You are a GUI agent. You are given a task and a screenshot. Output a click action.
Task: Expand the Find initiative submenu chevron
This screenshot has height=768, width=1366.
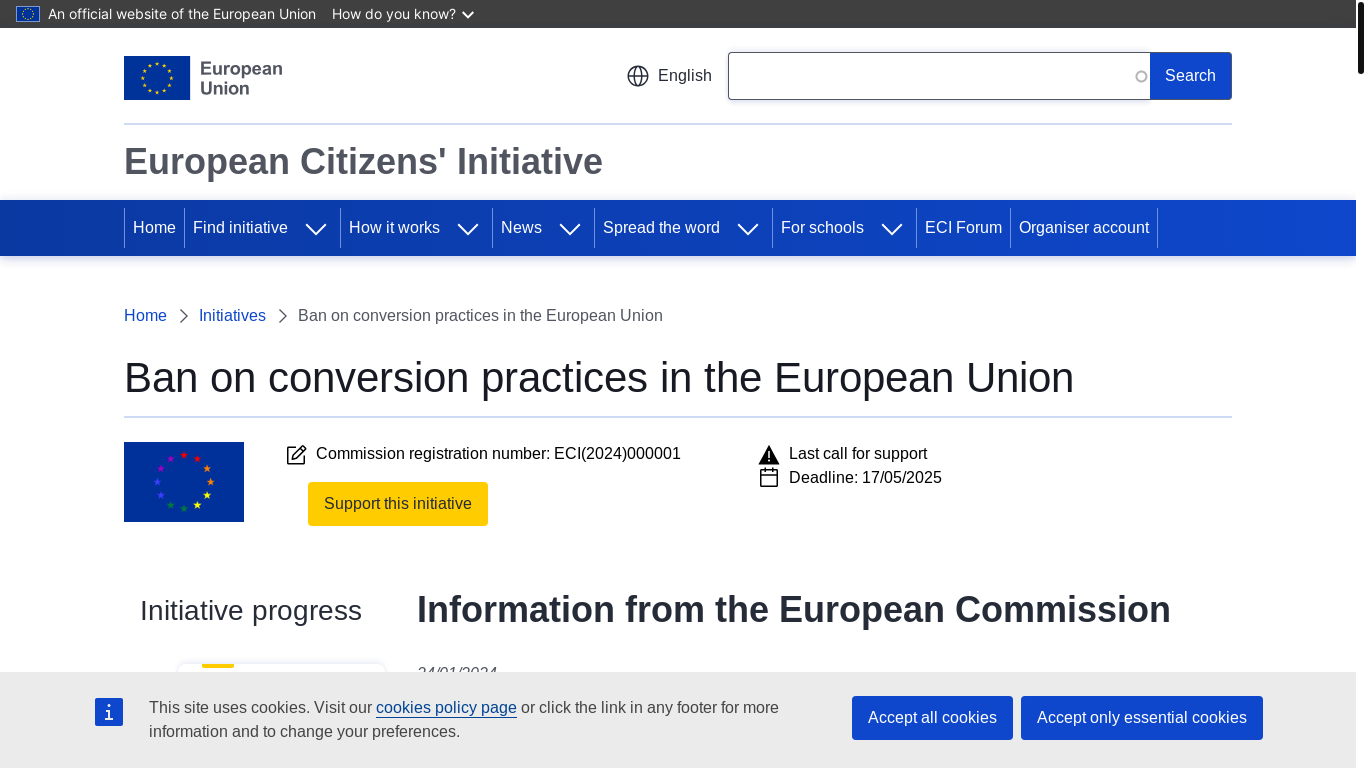click(316, 229)
